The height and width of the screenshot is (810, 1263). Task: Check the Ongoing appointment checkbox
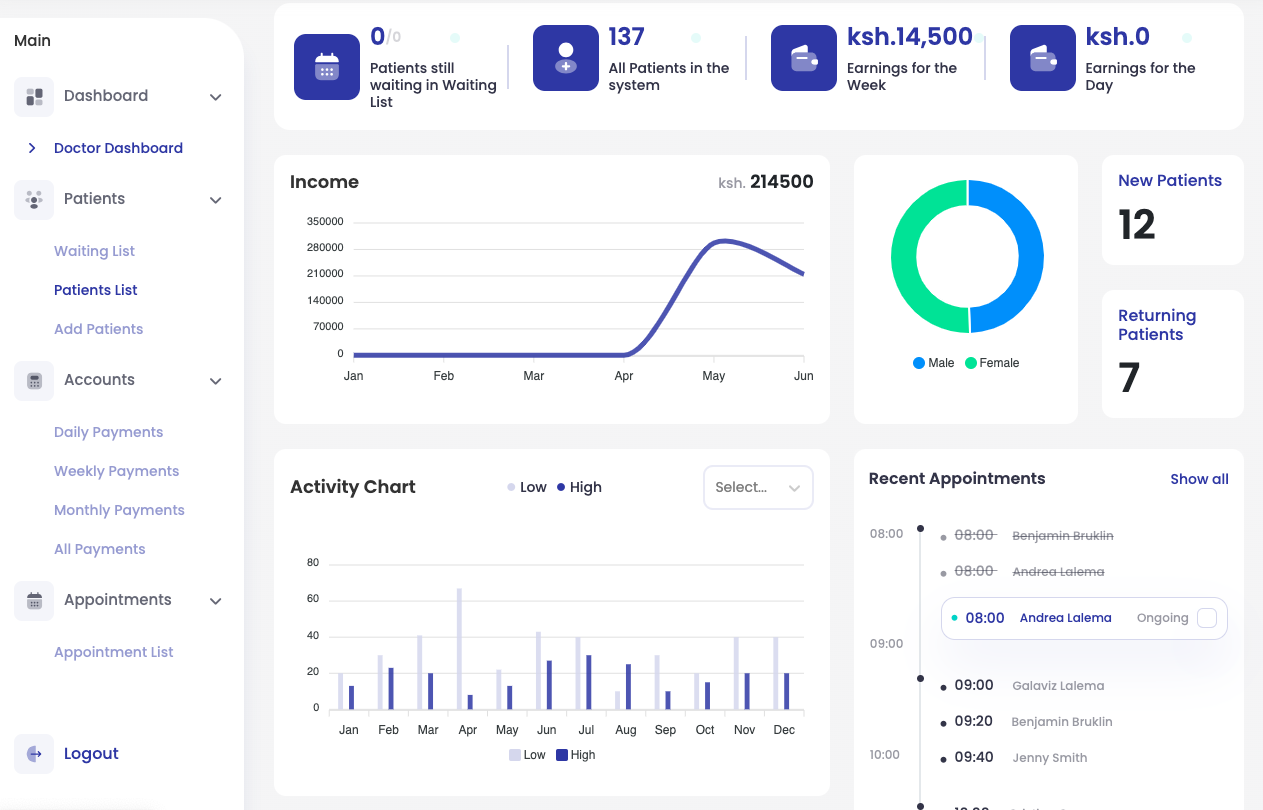click(x=1207, y=618)
